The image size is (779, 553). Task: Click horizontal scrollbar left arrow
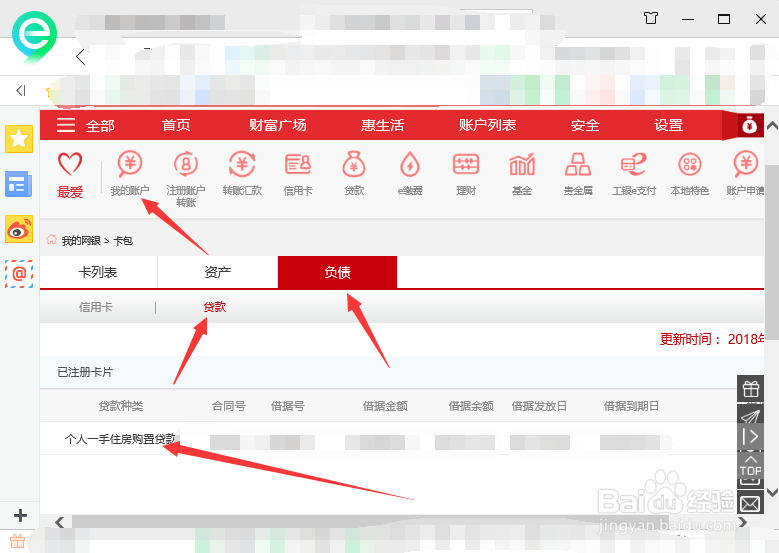60,522
